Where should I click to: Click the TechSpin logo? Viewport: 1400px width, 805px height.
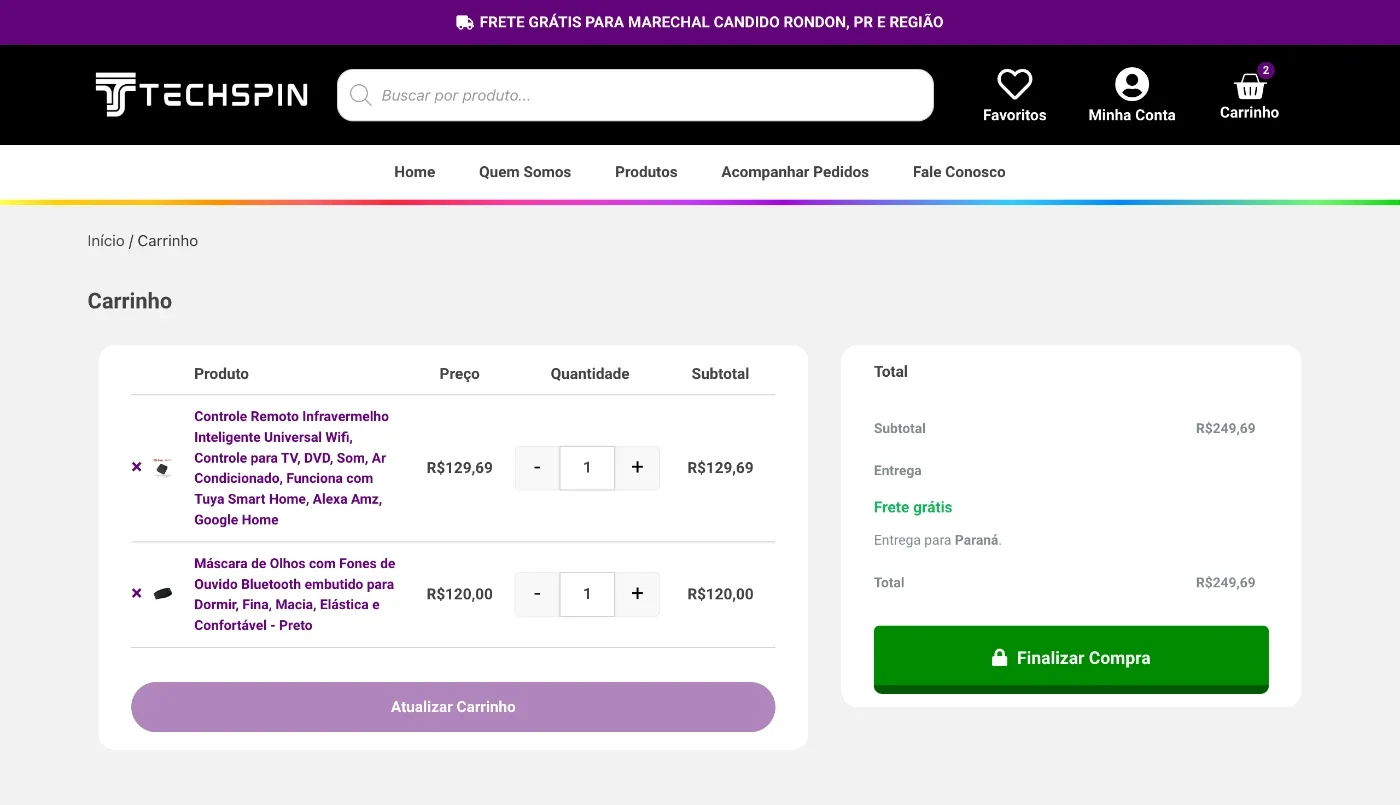(201, 95)
